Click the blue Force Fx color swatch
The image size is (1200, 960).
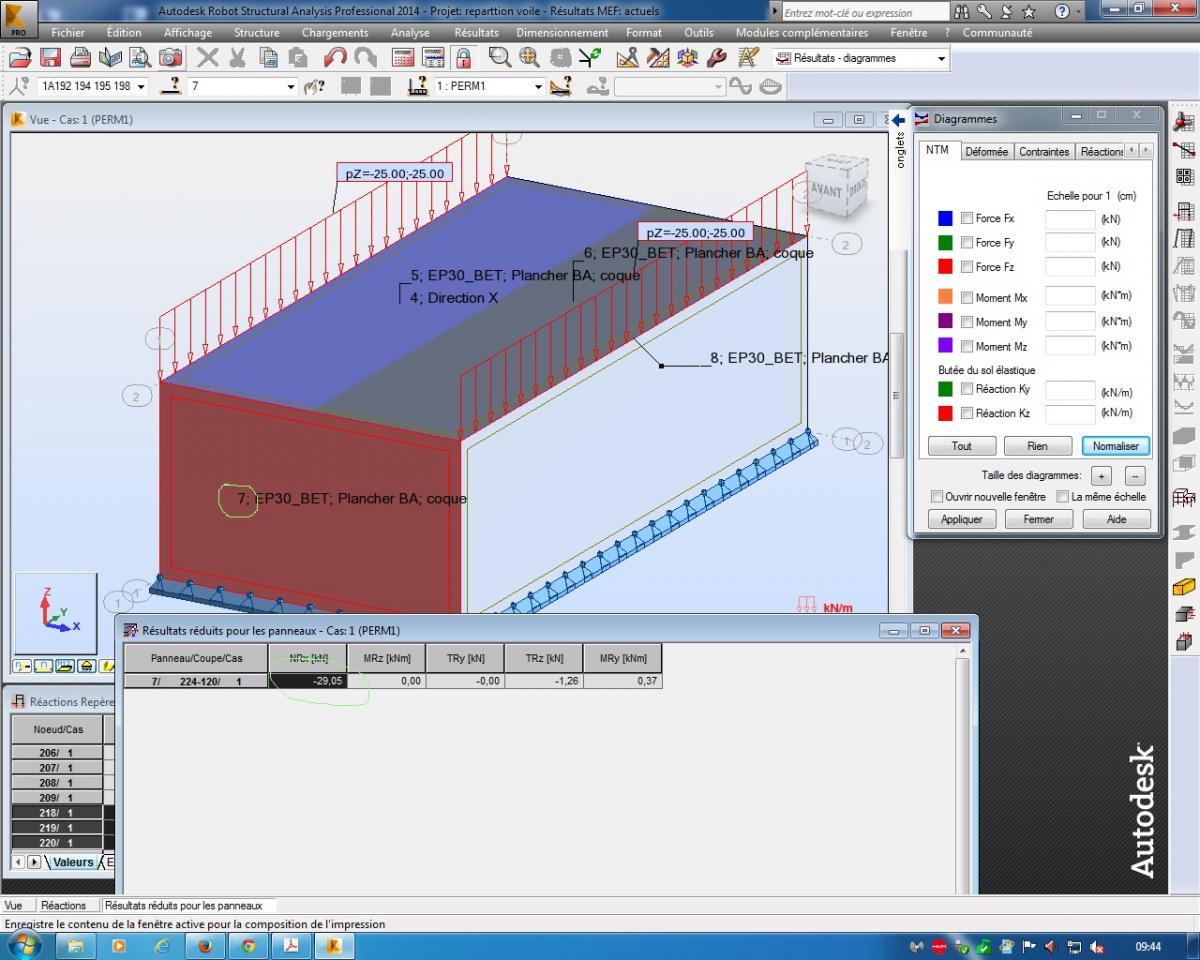click(945, 218)
